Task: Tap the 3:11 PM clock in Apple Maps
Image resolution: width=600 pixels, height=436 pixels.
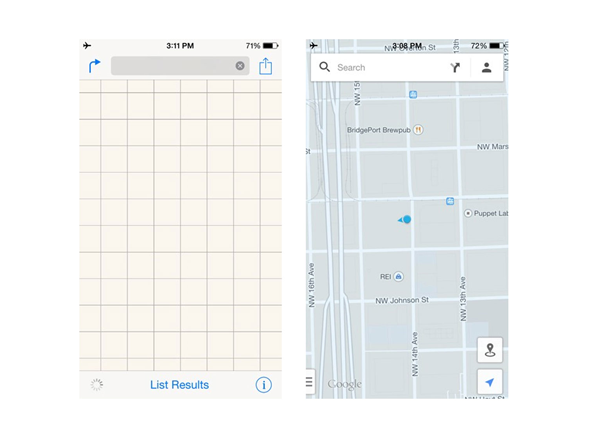Action: click(x=180, y=46)
